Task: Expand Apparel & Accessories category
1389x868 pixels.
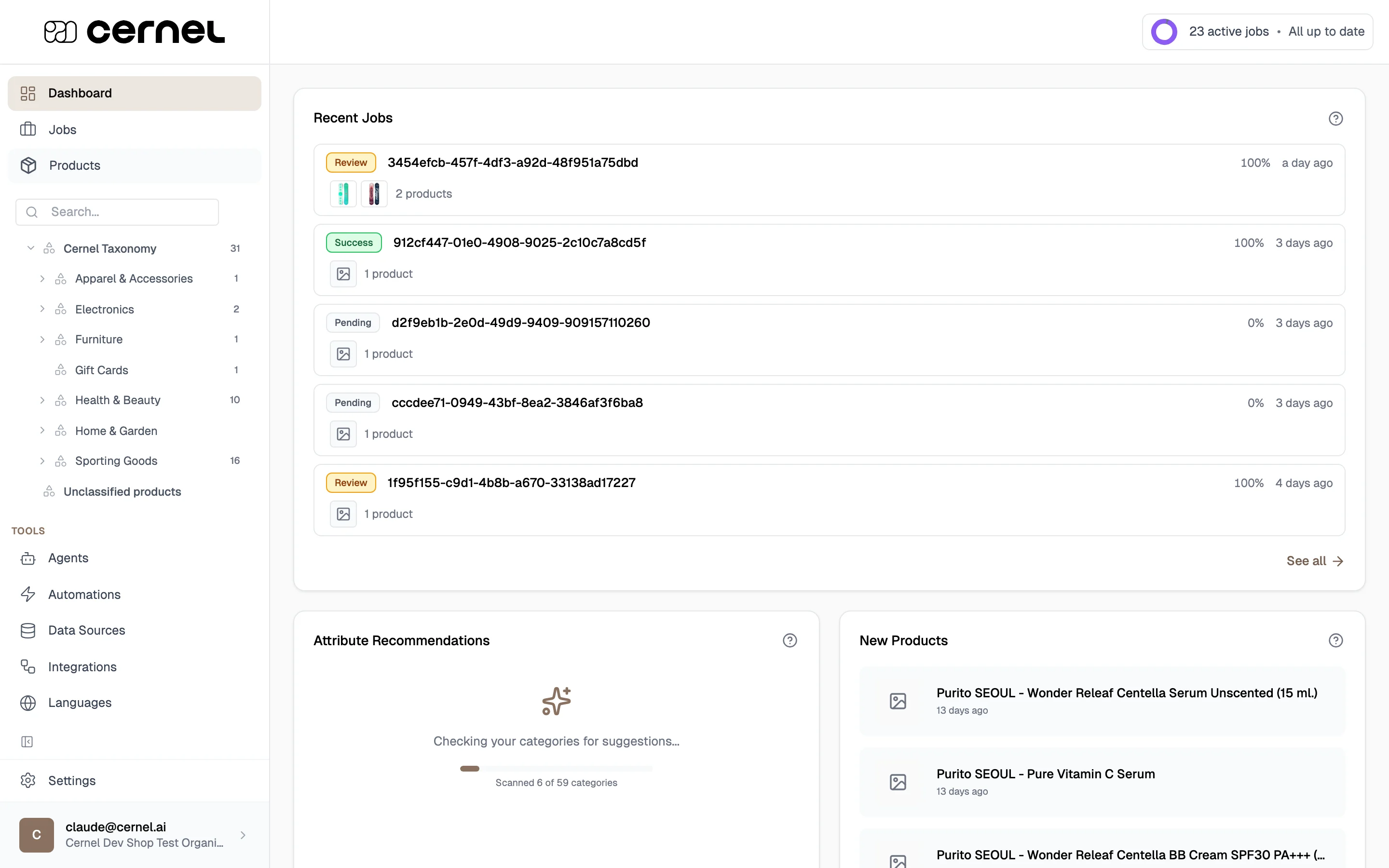Action: pos(42,278)
